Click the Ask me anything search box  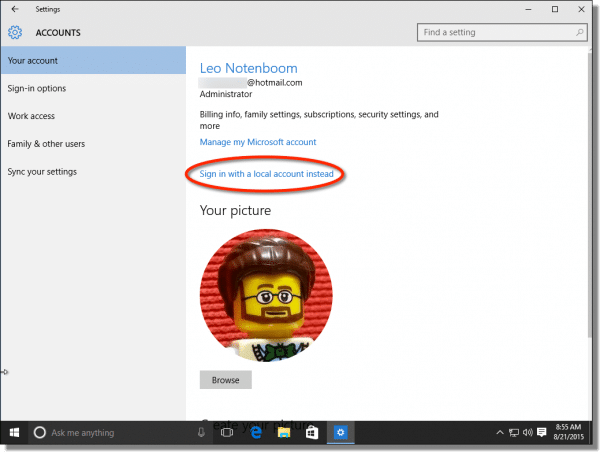[120, 433]
